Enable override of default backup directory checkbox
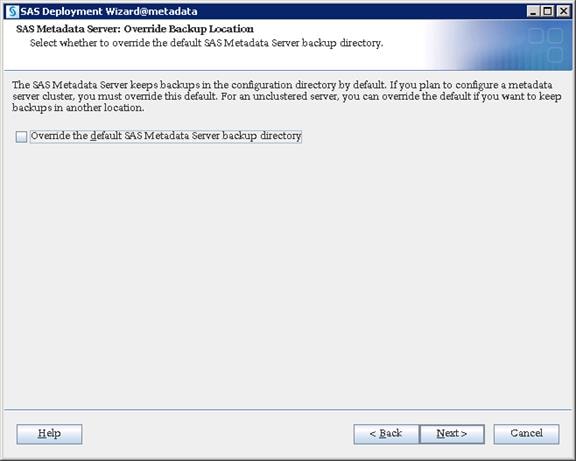576x461 pixels. coord(21,137)
